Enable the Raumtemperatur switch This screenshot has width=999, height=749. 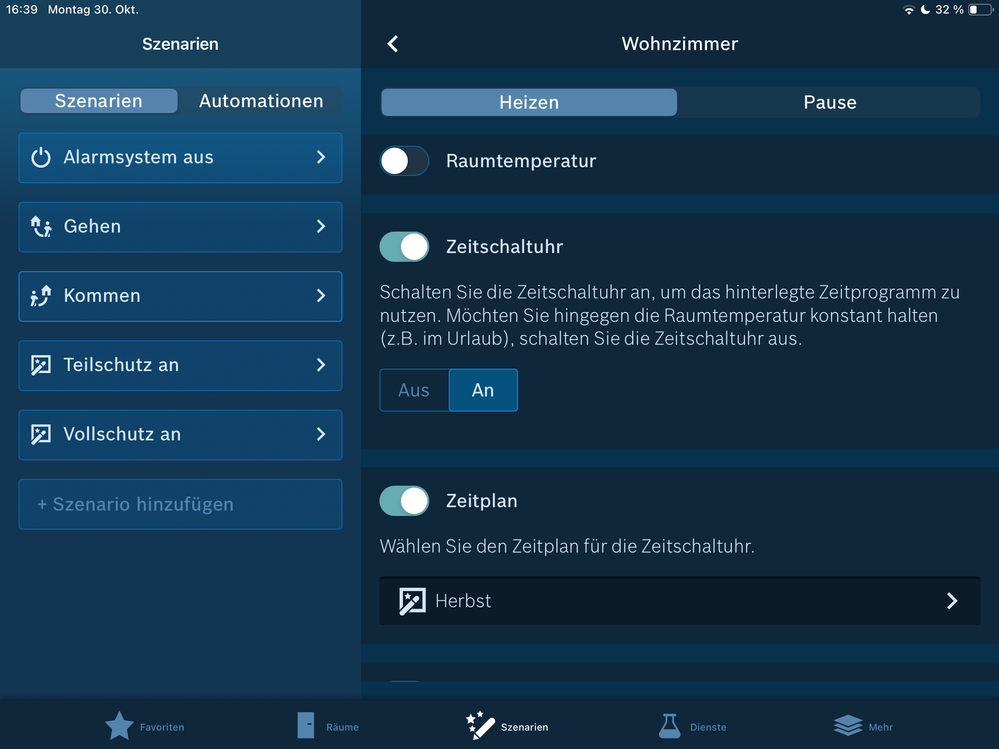[x=404, y=161]
